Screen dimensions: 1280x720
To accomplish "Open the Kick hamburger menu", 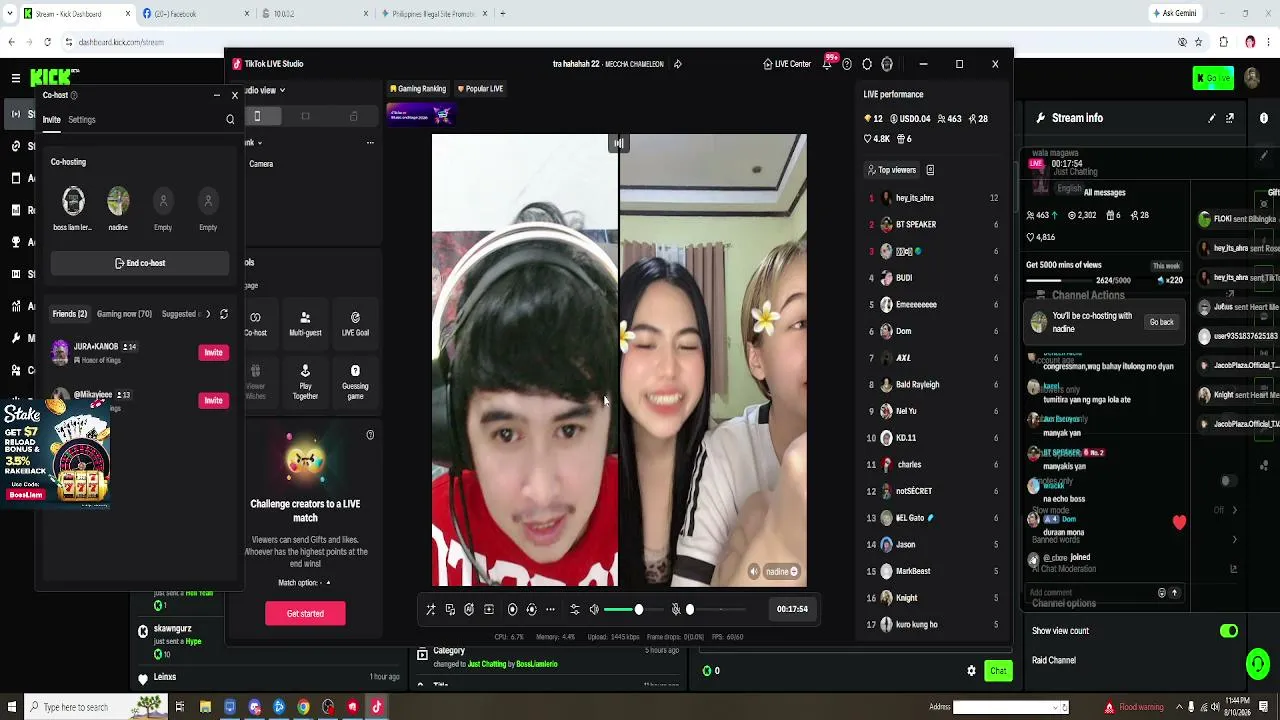I will 16,78.
